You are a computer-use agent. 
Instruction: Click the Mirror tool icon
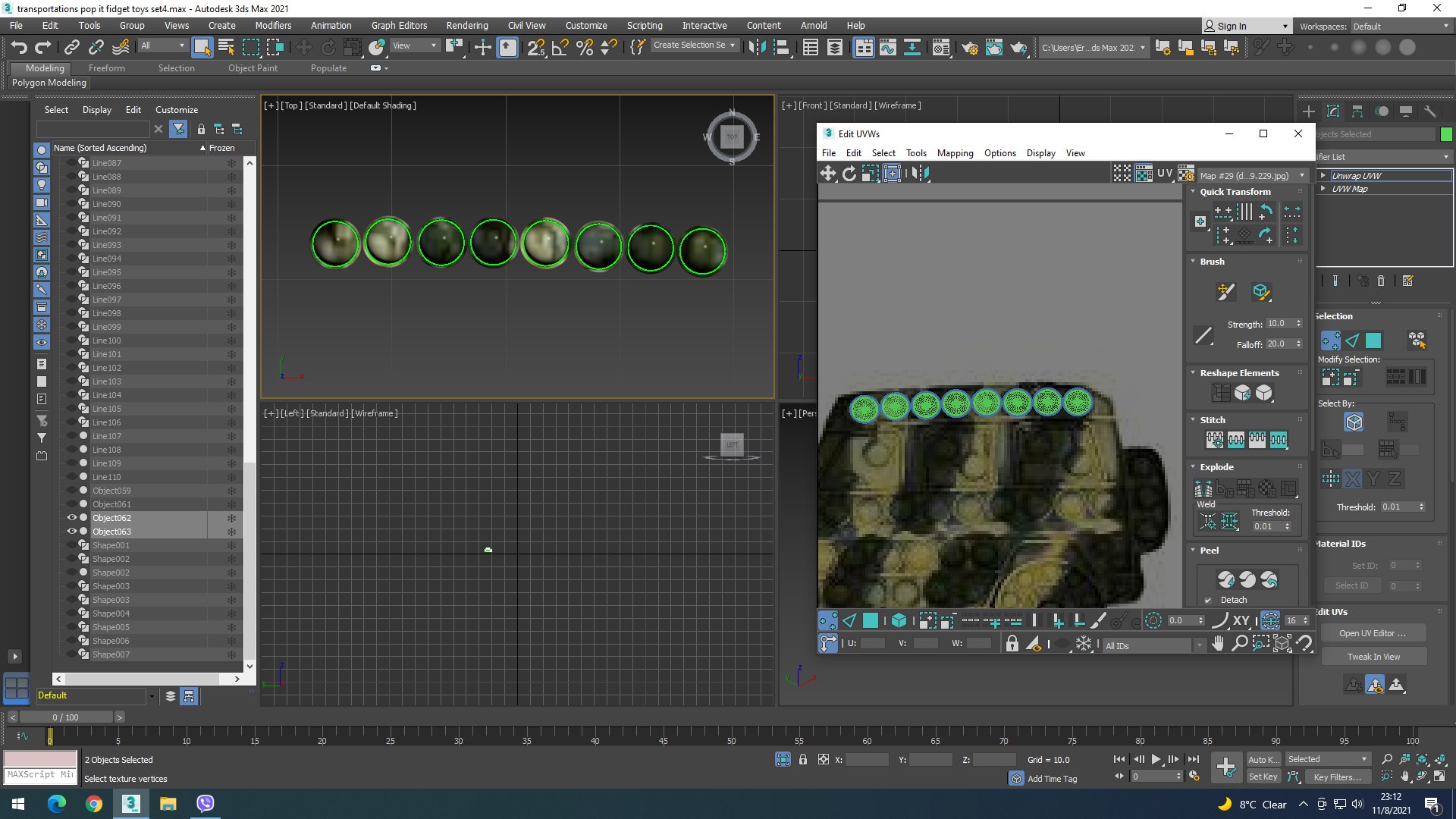pyautogui.click(x=756, y=48)
